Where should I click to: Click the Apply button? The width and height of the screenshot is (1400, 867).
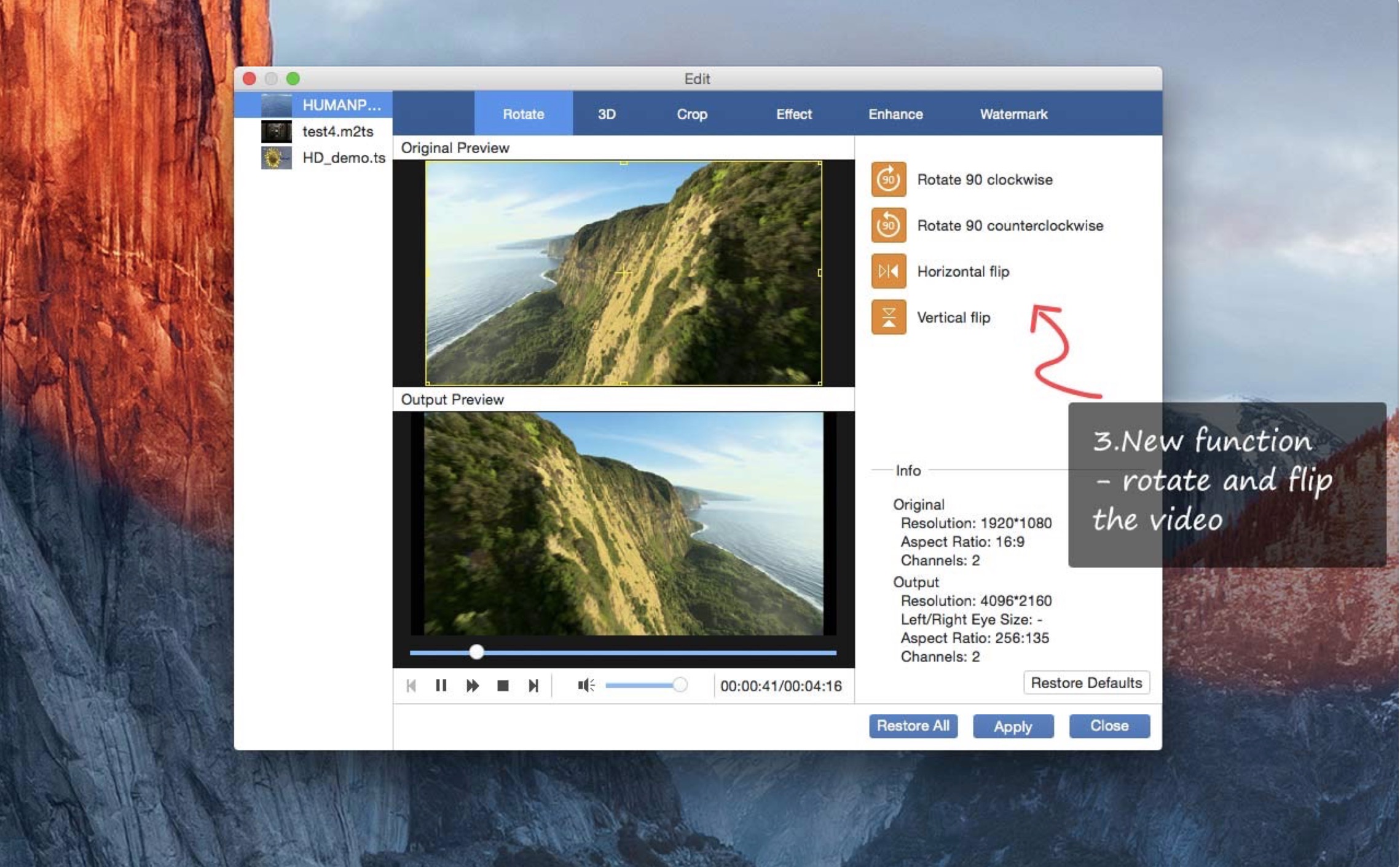click(1013, 726)
